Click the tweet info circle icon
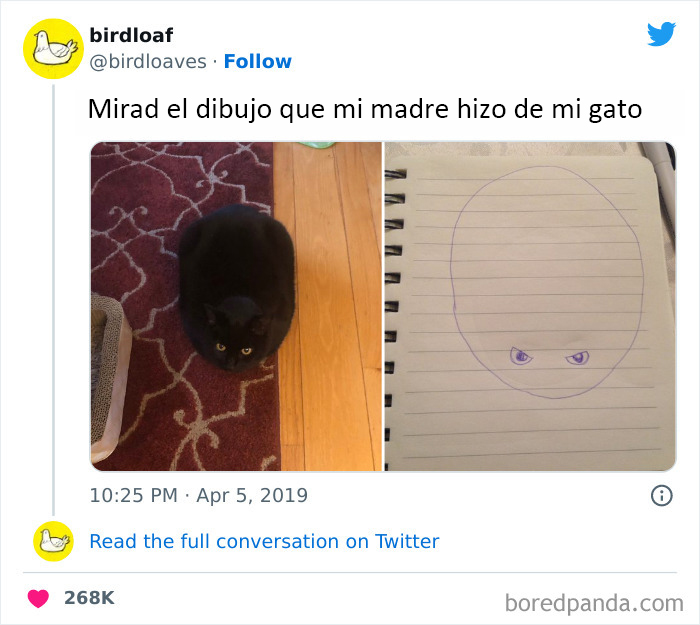Image resolution: width=700 pixels, height=625 pixels. point(661,496)
